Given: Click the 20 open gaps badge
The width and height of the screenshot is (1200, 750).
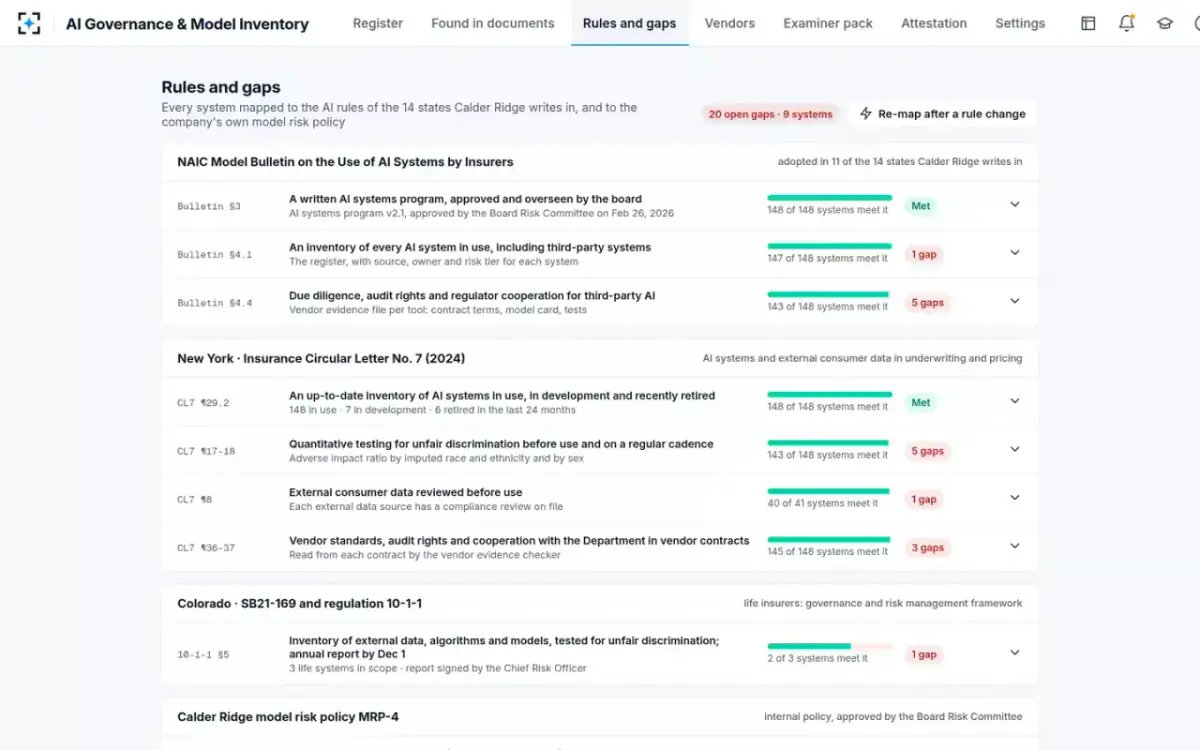Looking at the screenshot, I should pyautogui.click(x=770, y=114).
